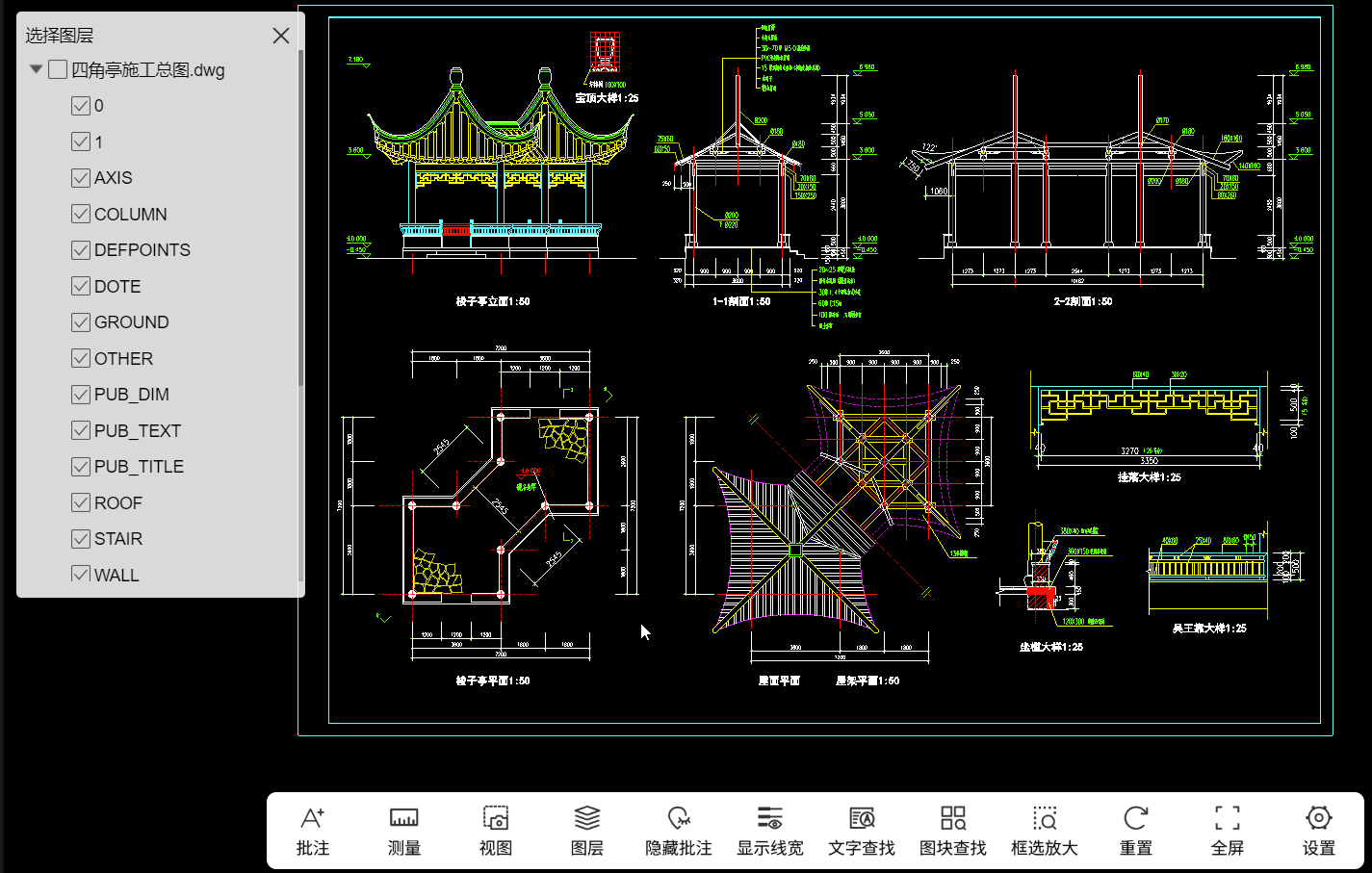Toggle checkbox for 四角亭施工总图.dwg file
1372x873 pixels.
[x=58, y=69]
